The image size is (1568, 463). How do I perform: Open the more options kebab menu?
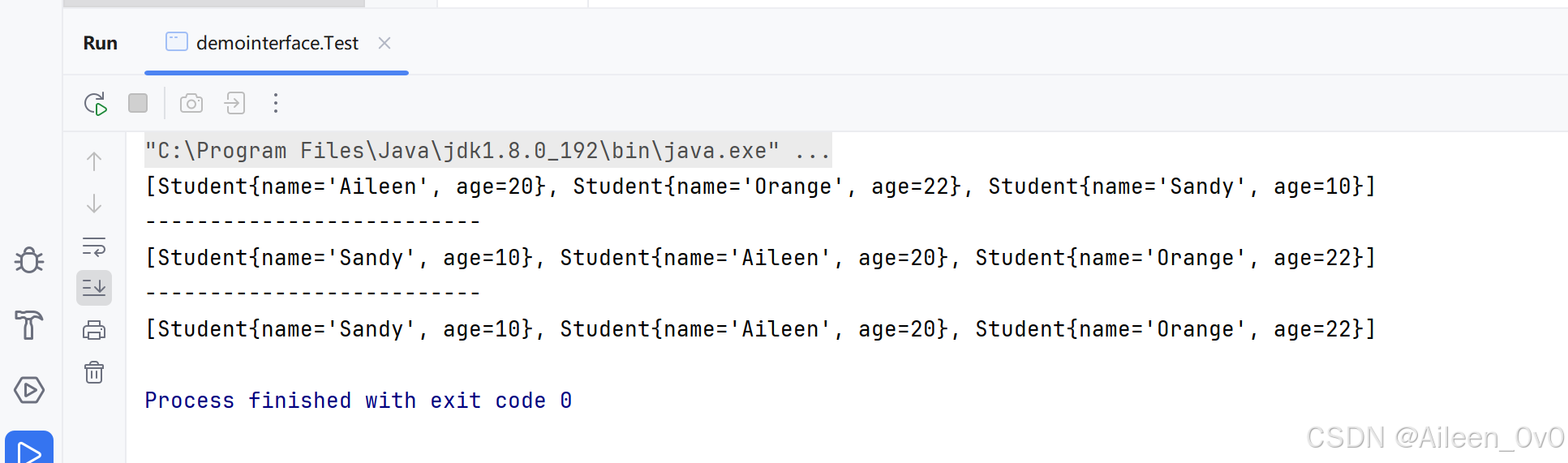coord(276,103)
